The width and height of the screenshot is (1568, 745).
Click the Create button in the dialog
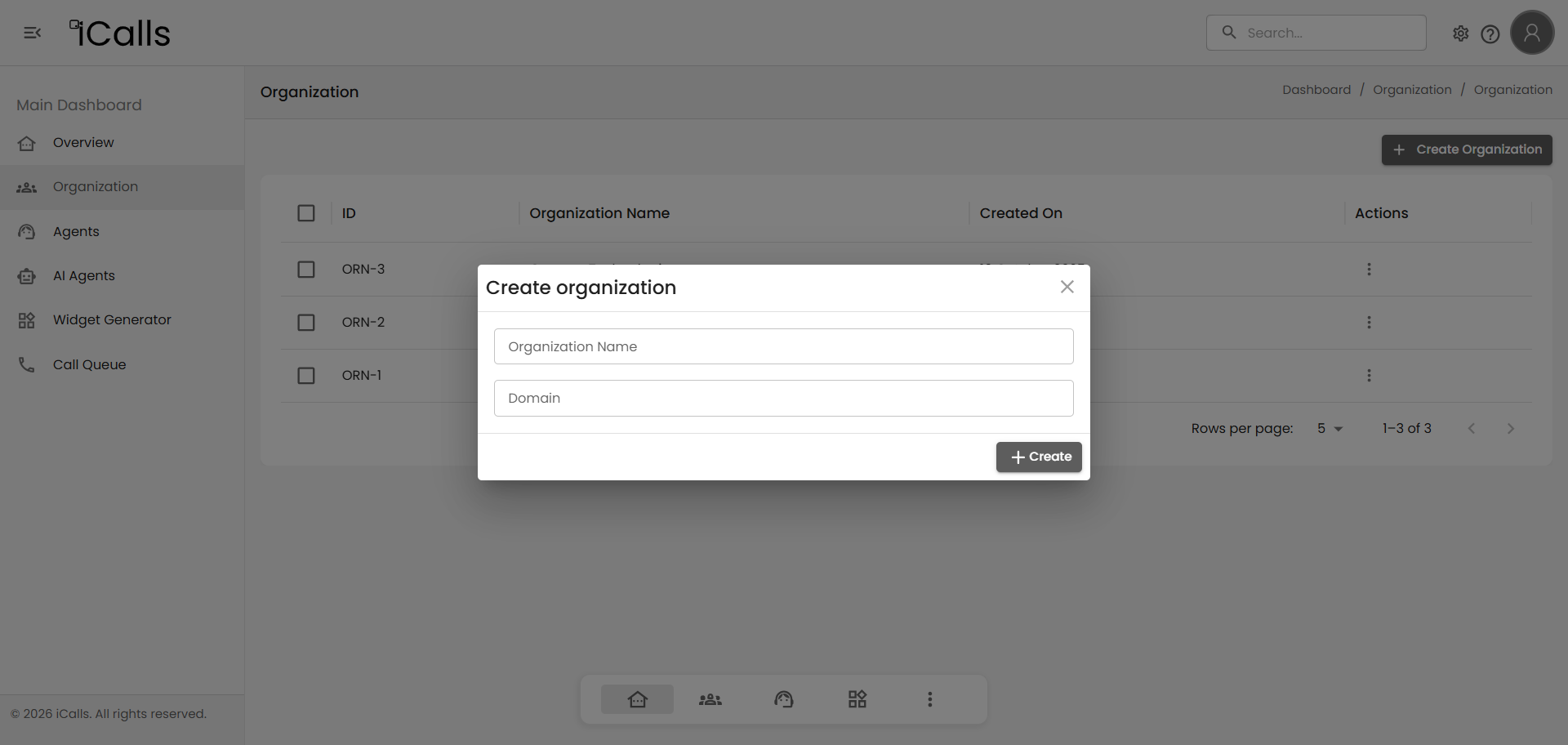click(x=1039, y=457)
